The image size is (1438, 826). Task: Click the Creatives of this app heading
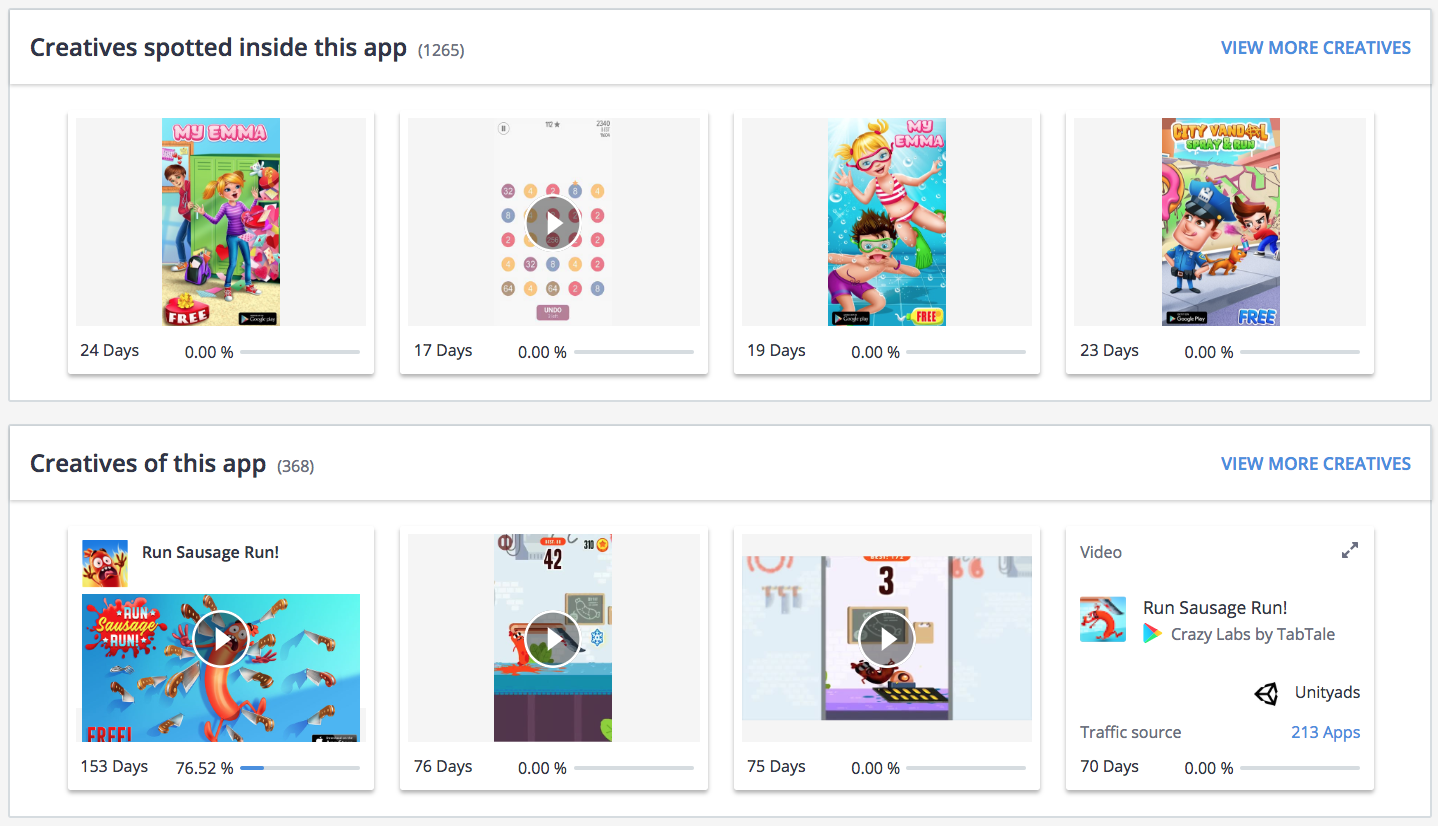click(x=148, y=464)
